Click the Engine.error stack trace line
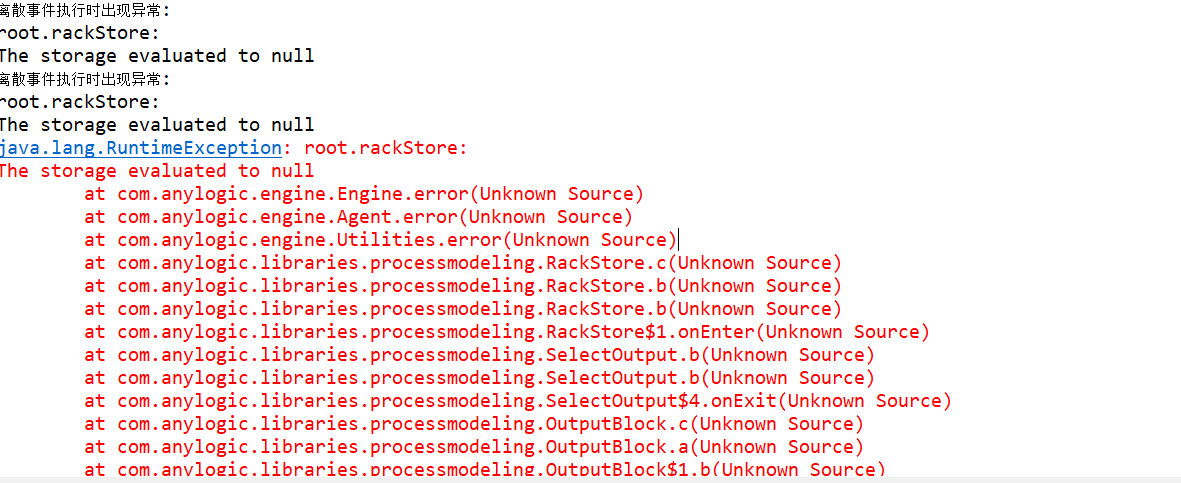This screenshot has height=483, width=1181. tap(364, 194)
